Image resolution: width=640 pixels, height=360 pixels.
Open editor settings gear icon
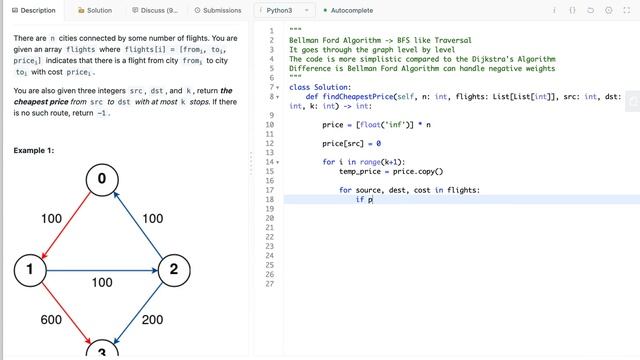pyautogui.click(x=609, y=10)
